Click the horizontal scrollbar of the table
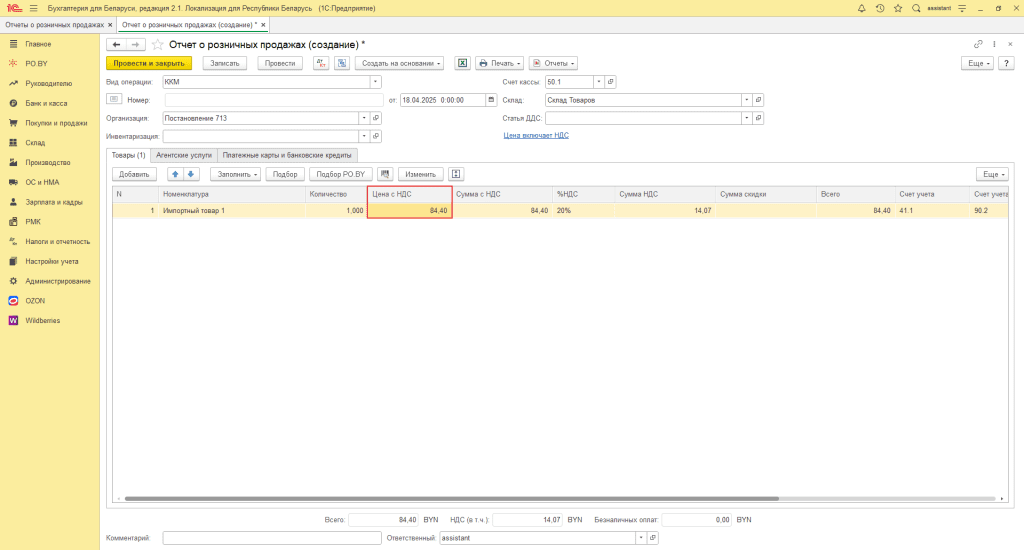 tap(451, 498)
